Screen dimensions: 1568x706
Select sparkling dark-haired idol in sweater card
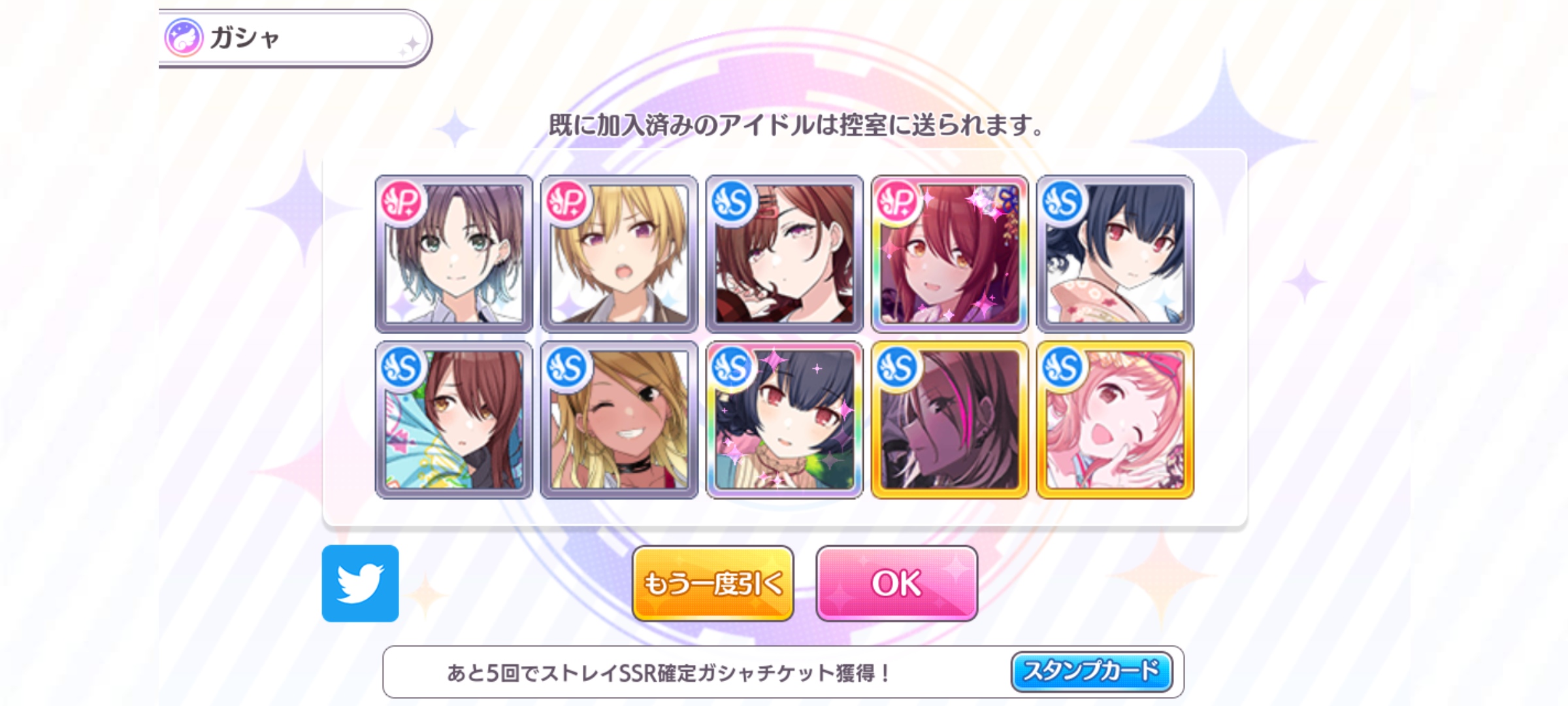[785, 420]
